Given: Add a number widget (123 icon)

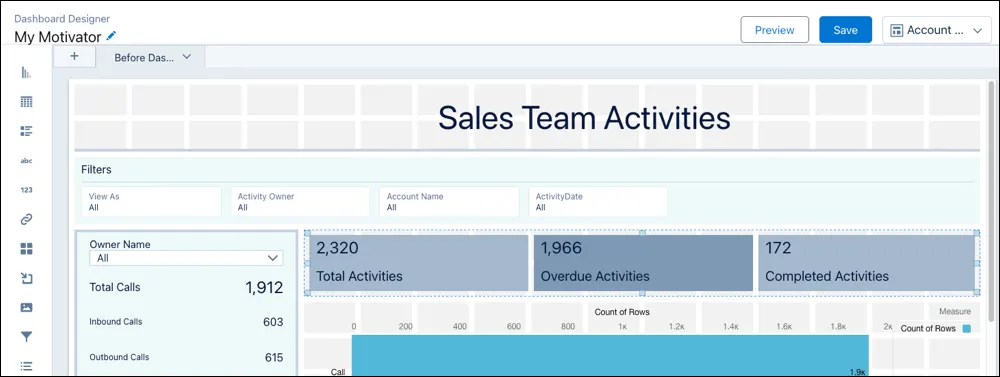Looking at the screenshot, I should tap(26, 190).
